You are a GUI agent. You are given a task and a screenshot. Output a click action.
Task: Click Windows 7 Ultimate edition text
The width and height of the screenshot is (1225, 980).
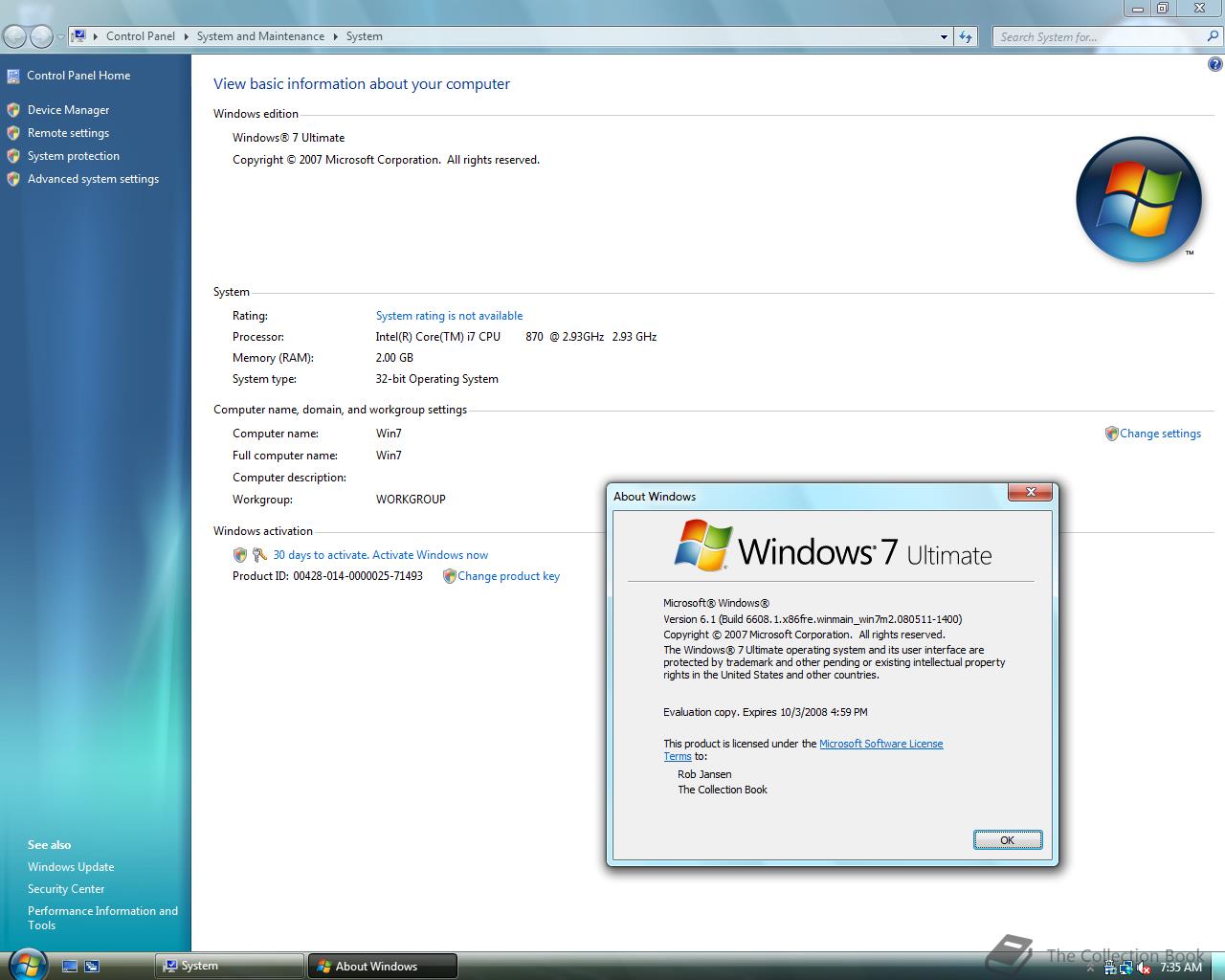(x=288, y=138)
